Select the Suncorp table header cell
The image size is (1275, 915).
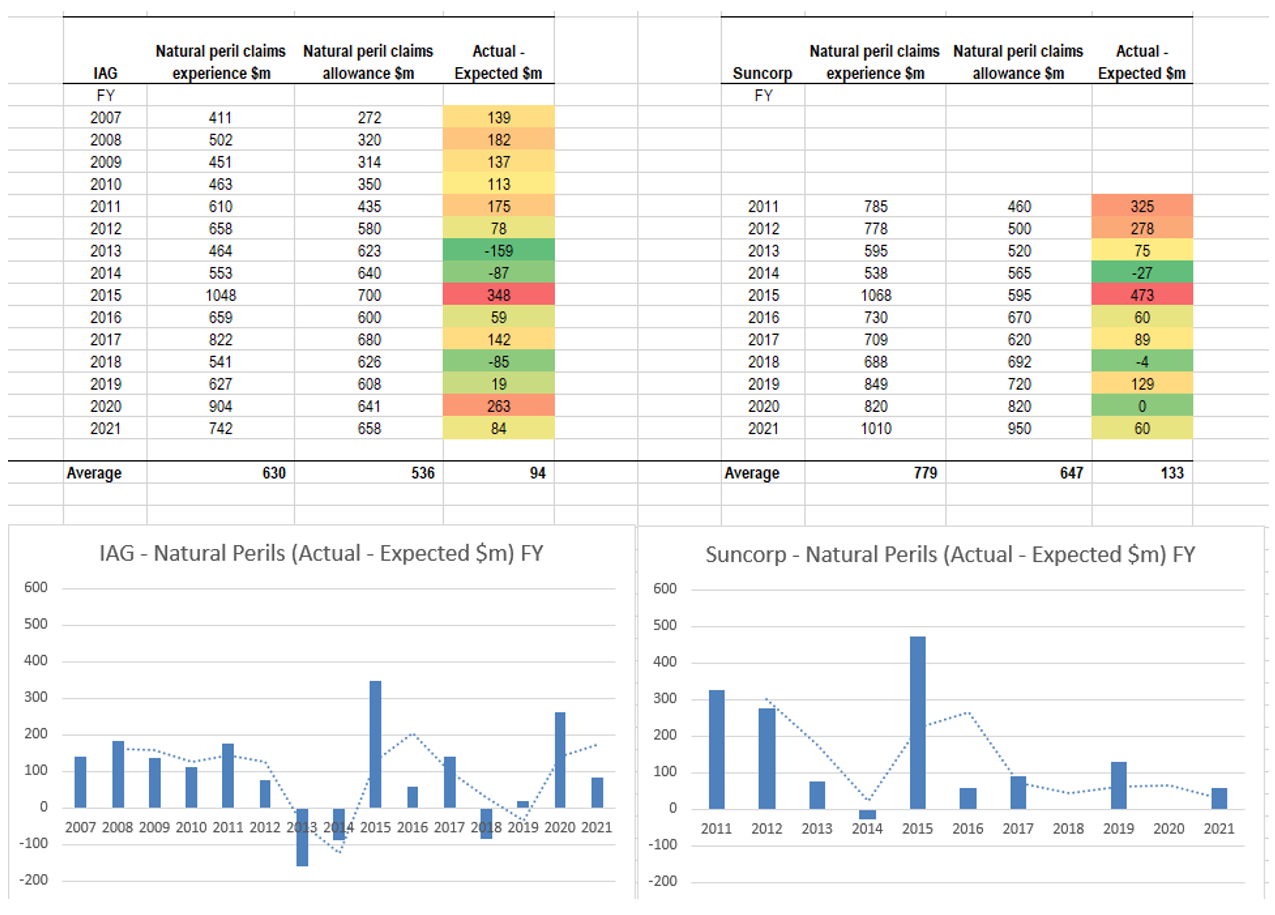coord(763,73)
